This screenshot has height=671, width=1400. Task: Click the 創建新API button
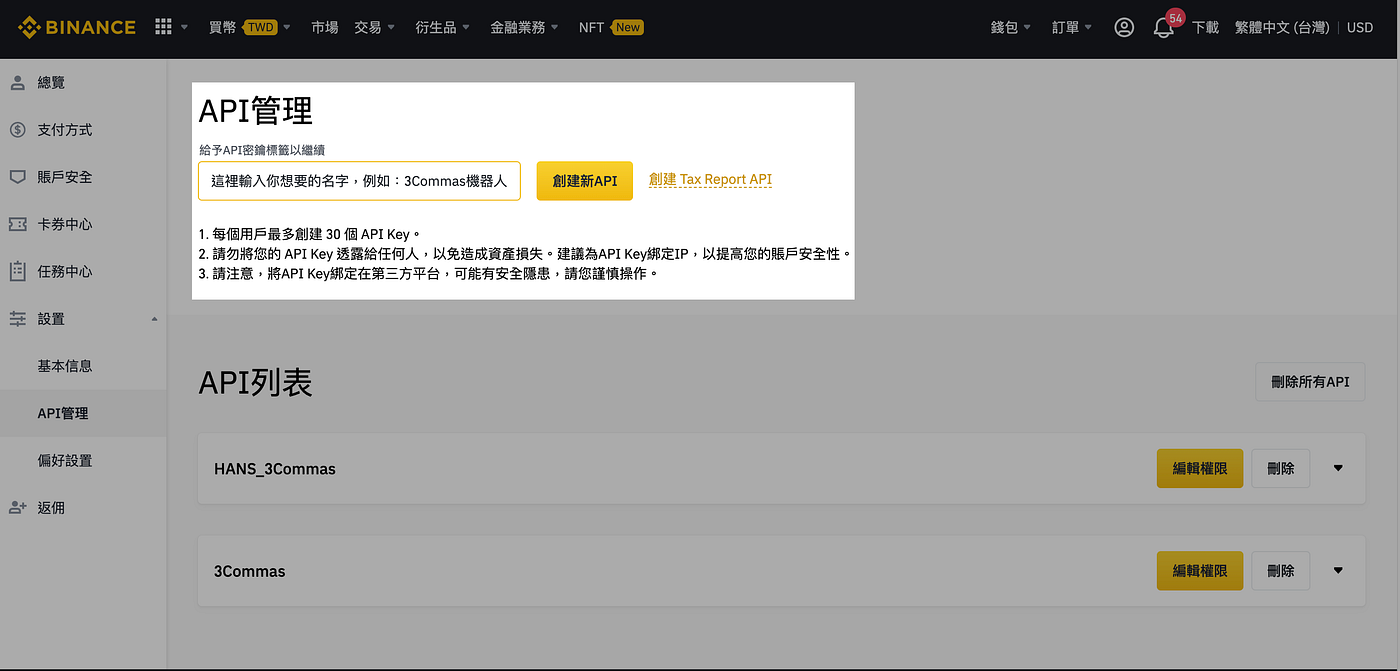pos(585,181)
